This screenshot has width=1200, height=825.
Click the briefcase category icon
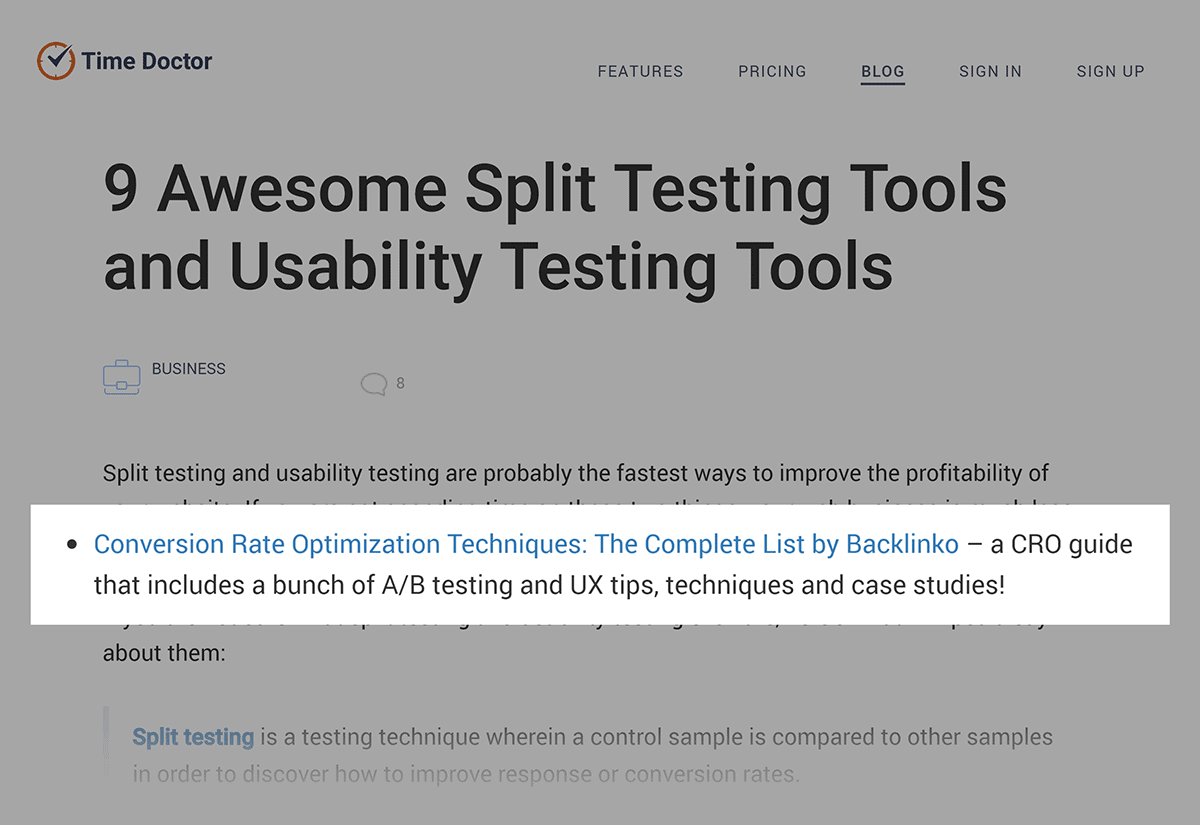pos(121,377)
